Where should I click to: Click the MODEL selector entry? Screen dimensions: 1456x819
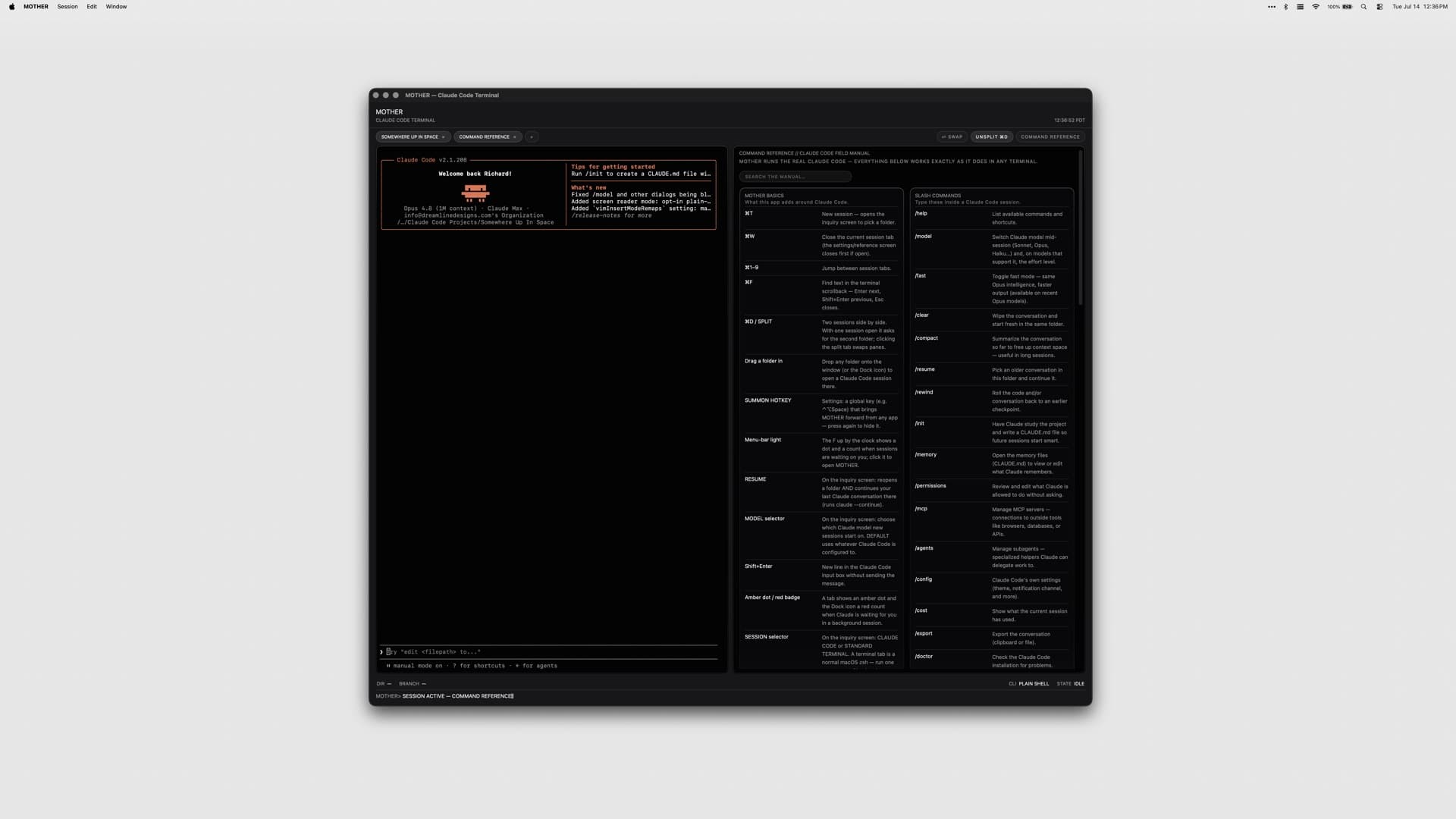point(821,535)
